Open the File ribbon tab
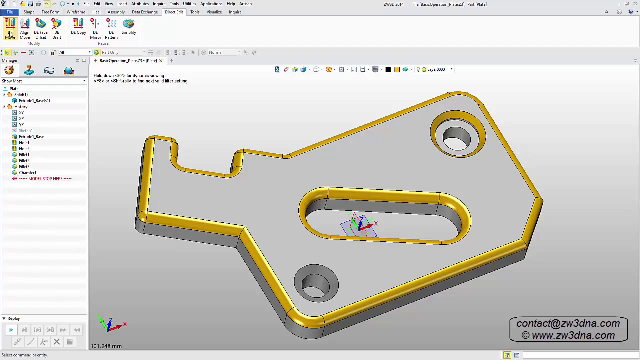The height and width of the screenshot is (360, 640). click(x=9, y=12)
